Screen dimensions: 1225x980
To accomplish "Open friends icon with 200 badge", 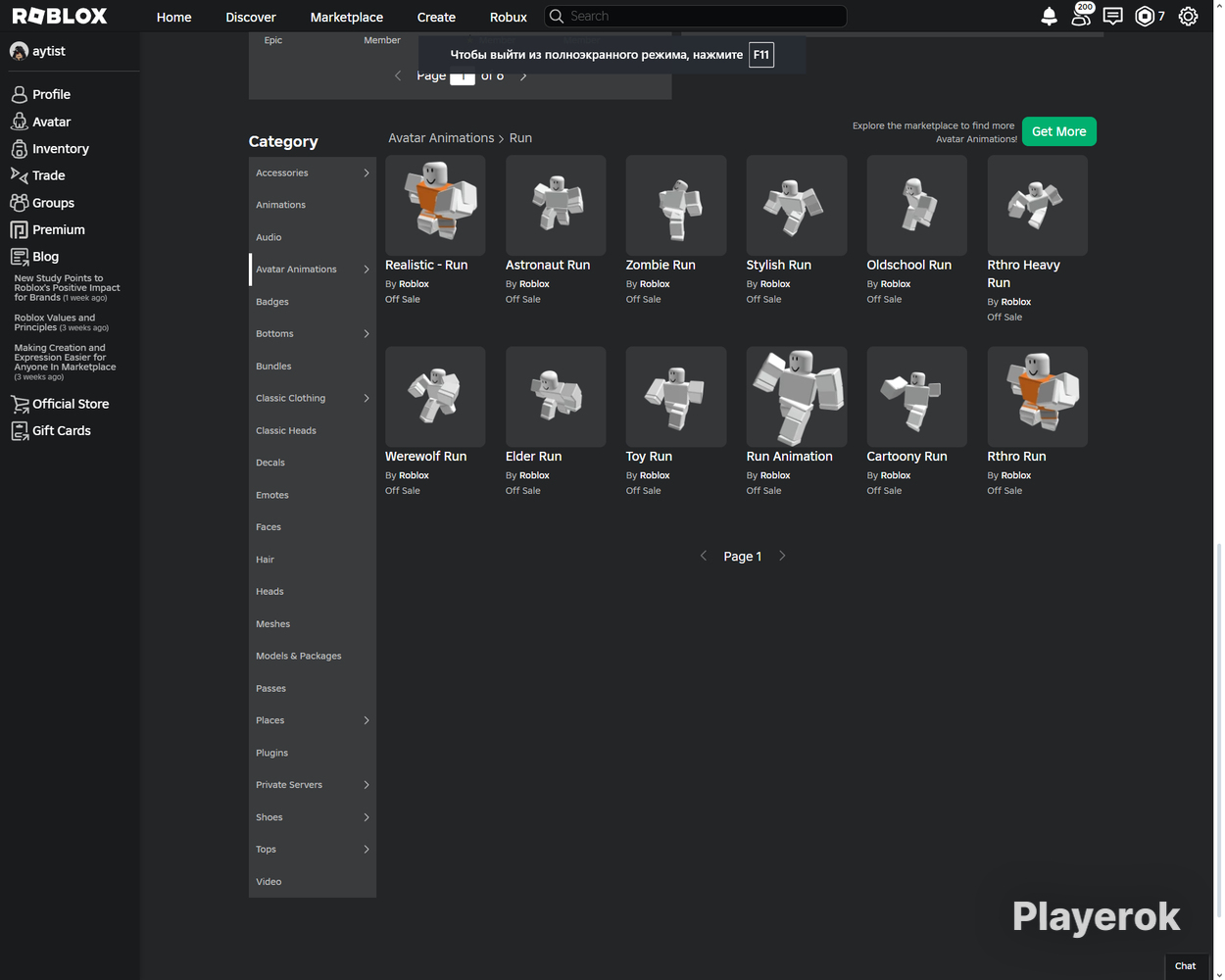I will 1081,15.
